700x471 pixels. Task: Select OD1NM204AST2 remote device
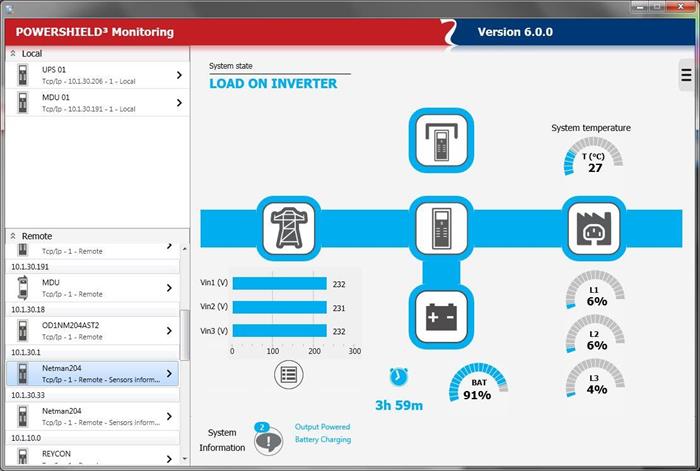point(90,330)
